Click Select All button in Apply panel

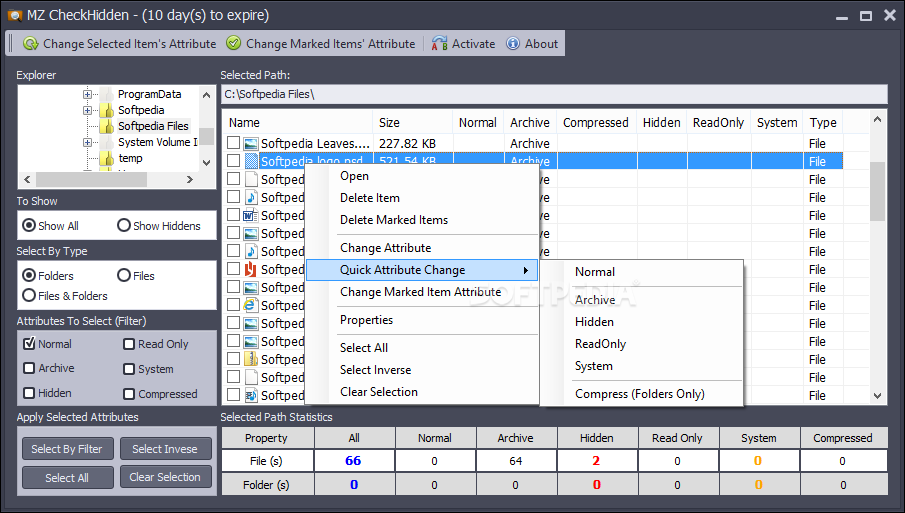coord(67,478)
